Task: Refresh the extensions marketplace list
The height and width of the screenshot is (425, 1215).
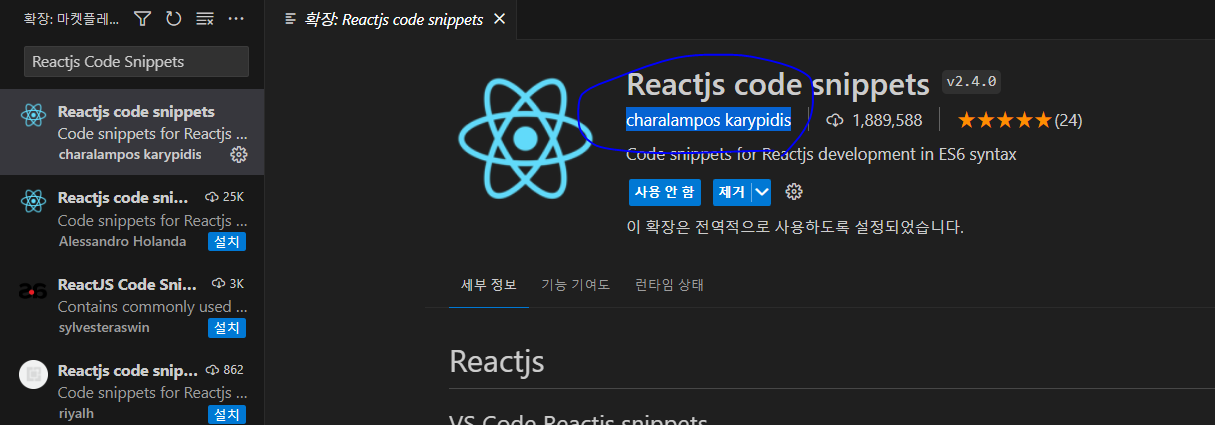Action: pos(174,18)
